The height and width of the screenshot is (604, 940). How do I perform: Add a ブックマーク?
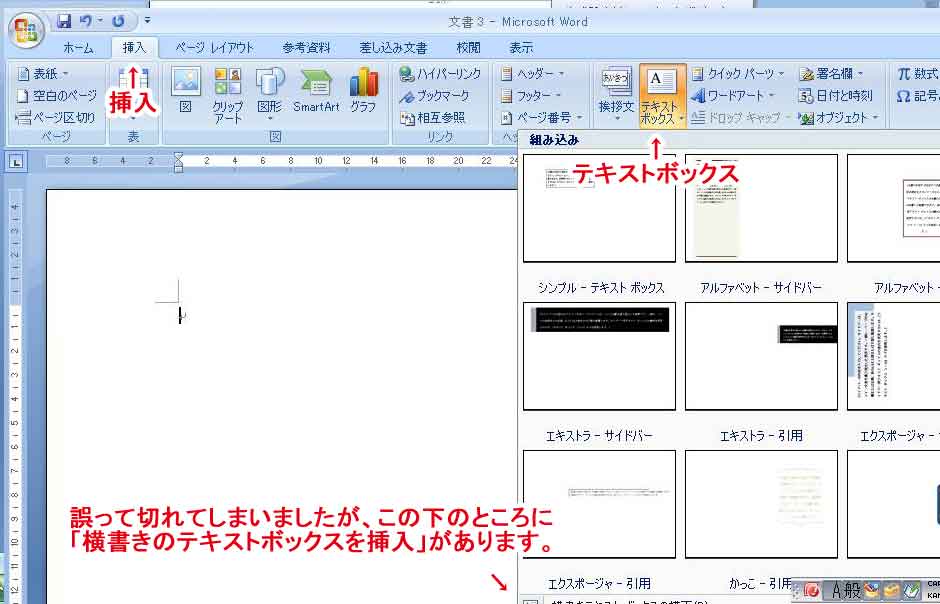pos(435,96)
